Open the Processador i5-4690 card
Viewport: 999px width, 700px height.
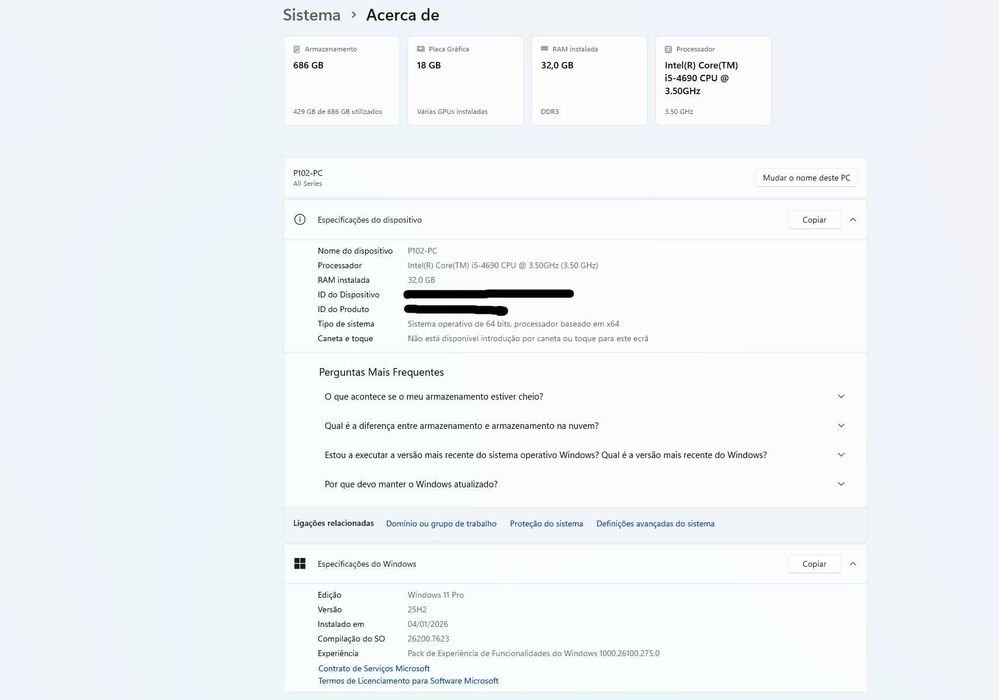click(x=713, y=80)
